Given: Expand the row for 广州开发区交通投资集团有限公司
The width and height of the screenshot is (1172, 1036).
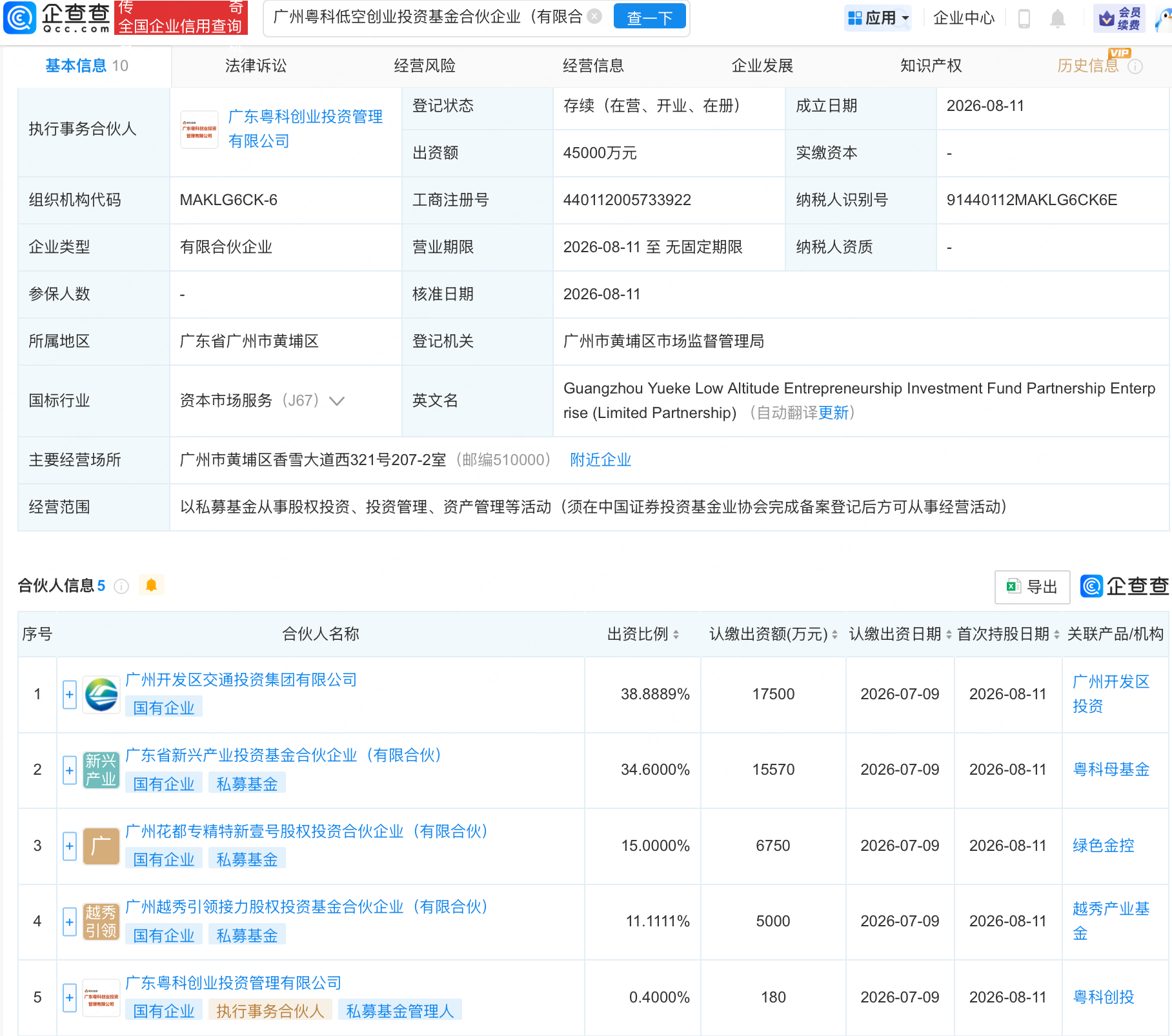Looking at the screenshot, I should coord(70,695).
